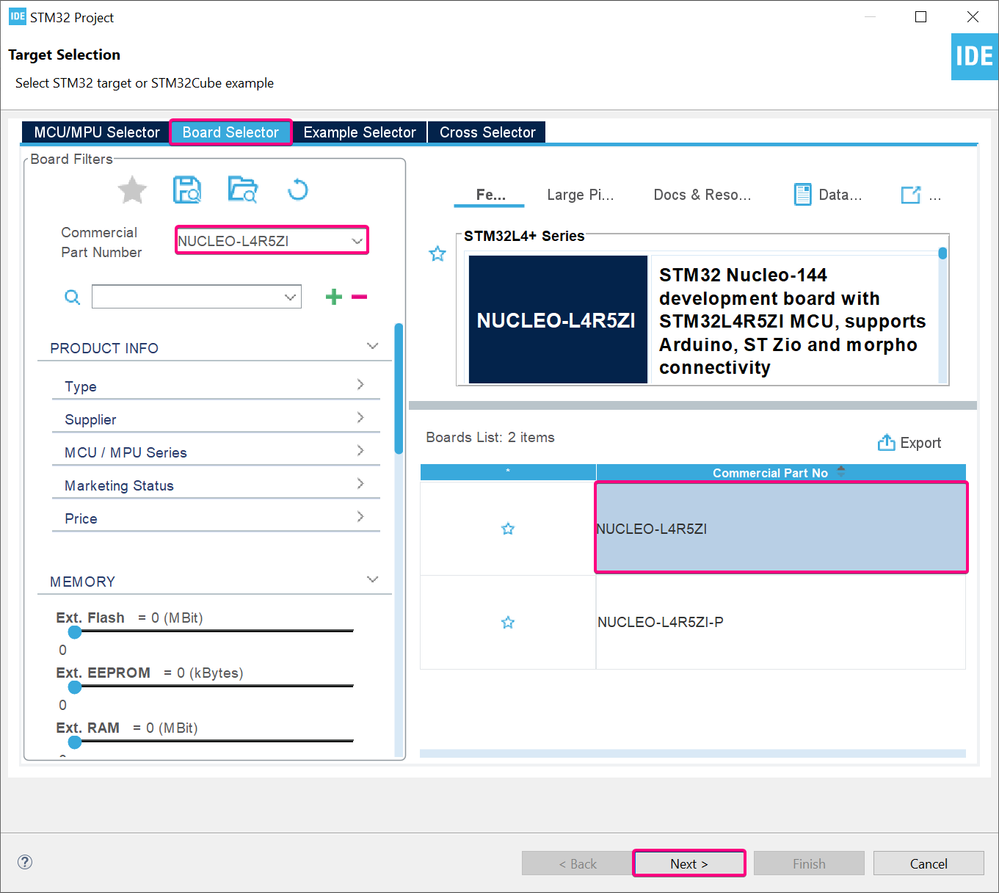Click the disabled Back button
Image resolution: width=999 pixels, height=893 pixels.
pos(577,864)
